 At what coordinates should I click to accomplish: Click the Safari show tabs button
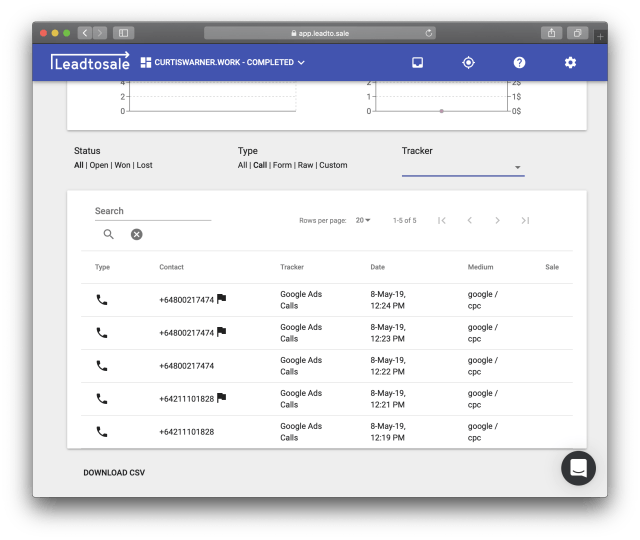coord(577,33)
